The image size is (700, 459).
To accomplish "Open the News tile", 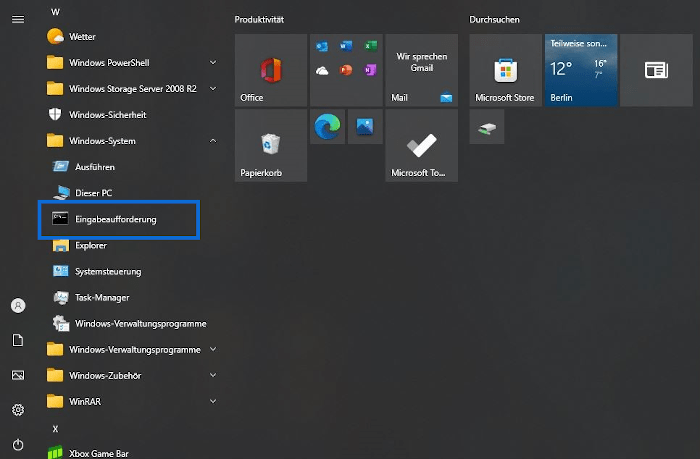I will coord(656,70).
